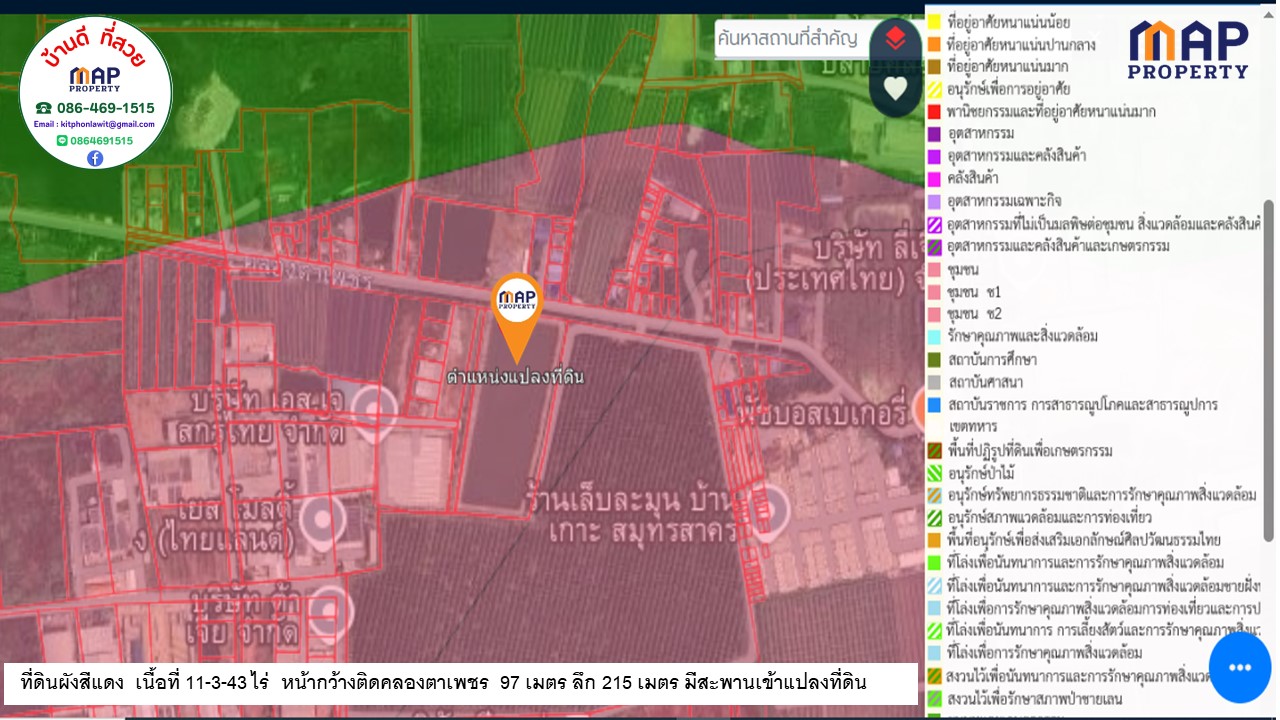Click the blue สถาบันราชการ legend swatch

934,405
